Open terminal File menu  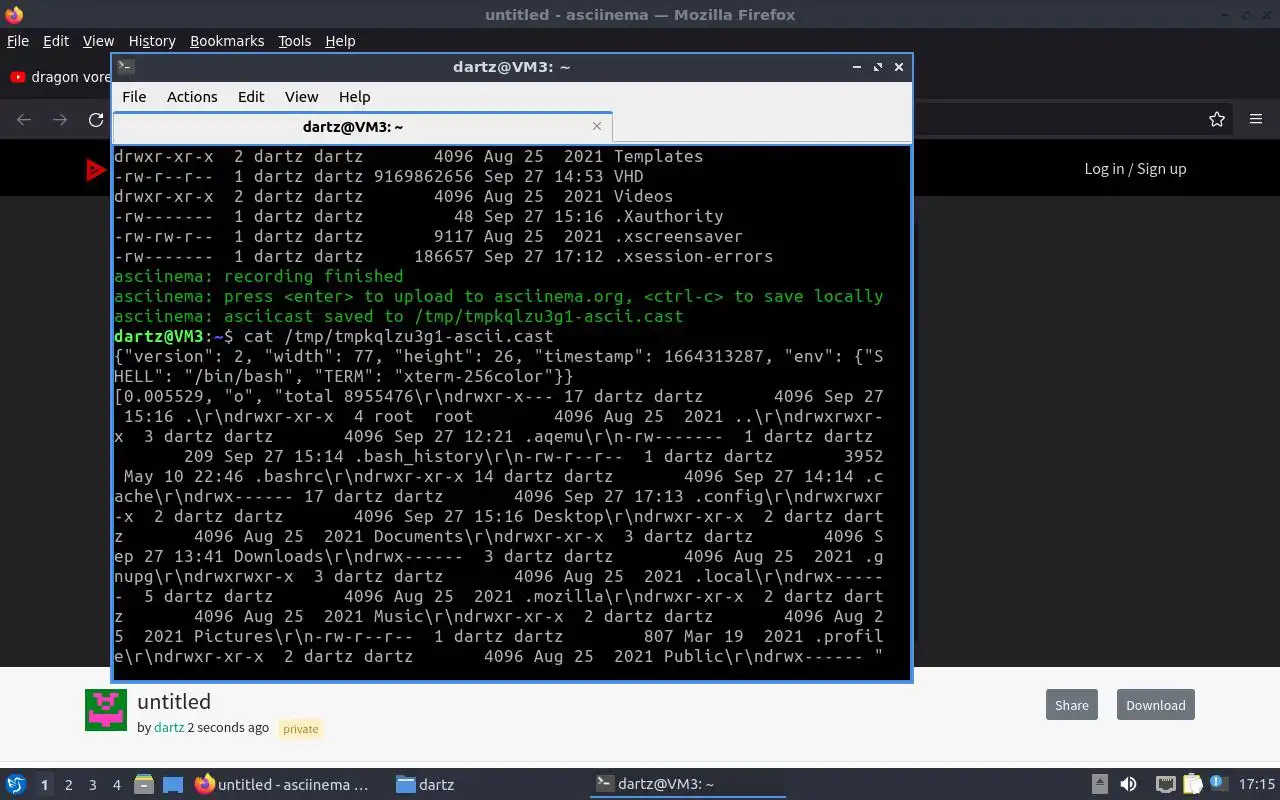click(x=134, y=97)
